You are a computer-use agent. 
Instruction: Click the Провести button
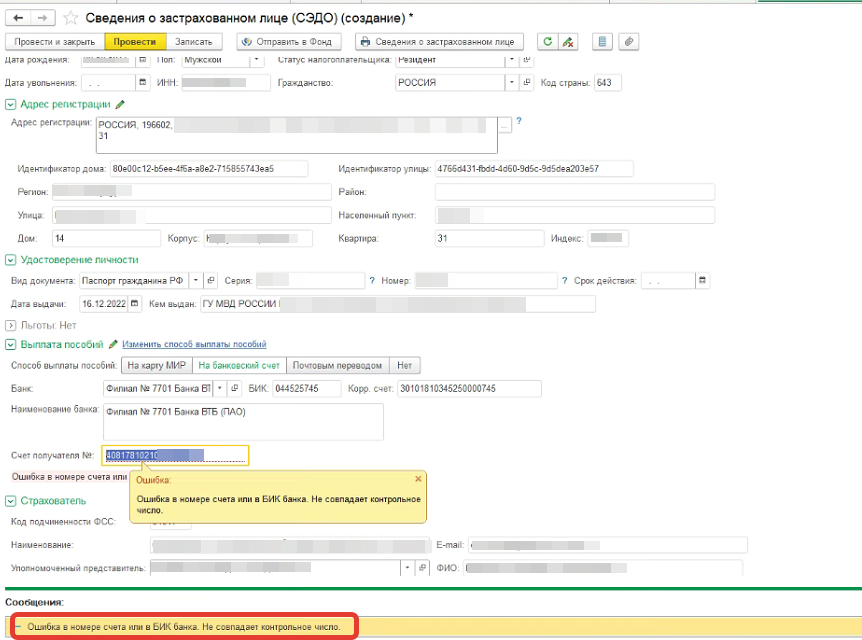click(x=134, y=42)
